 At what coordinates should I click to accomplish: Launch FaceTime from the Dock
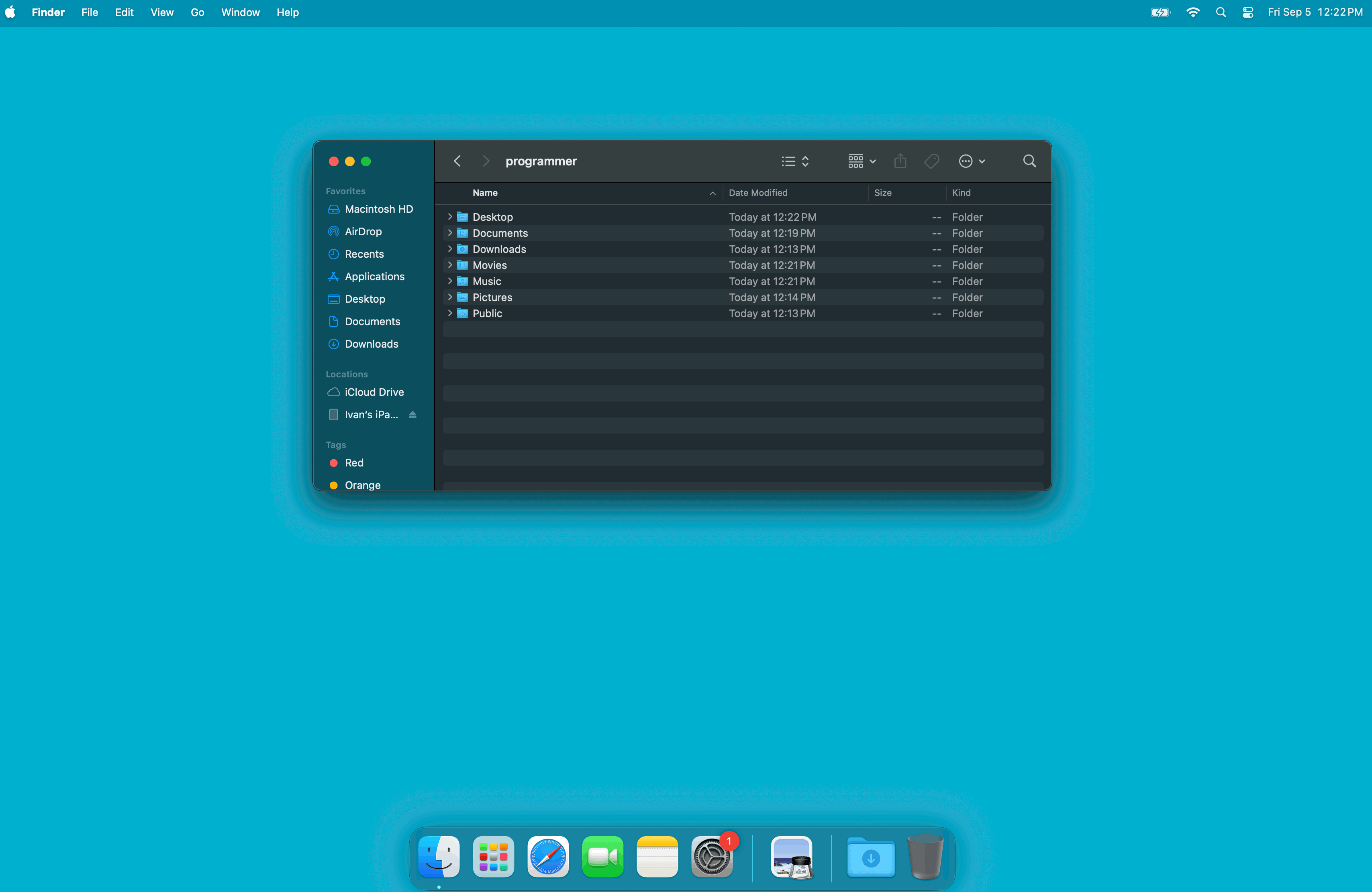602,857
